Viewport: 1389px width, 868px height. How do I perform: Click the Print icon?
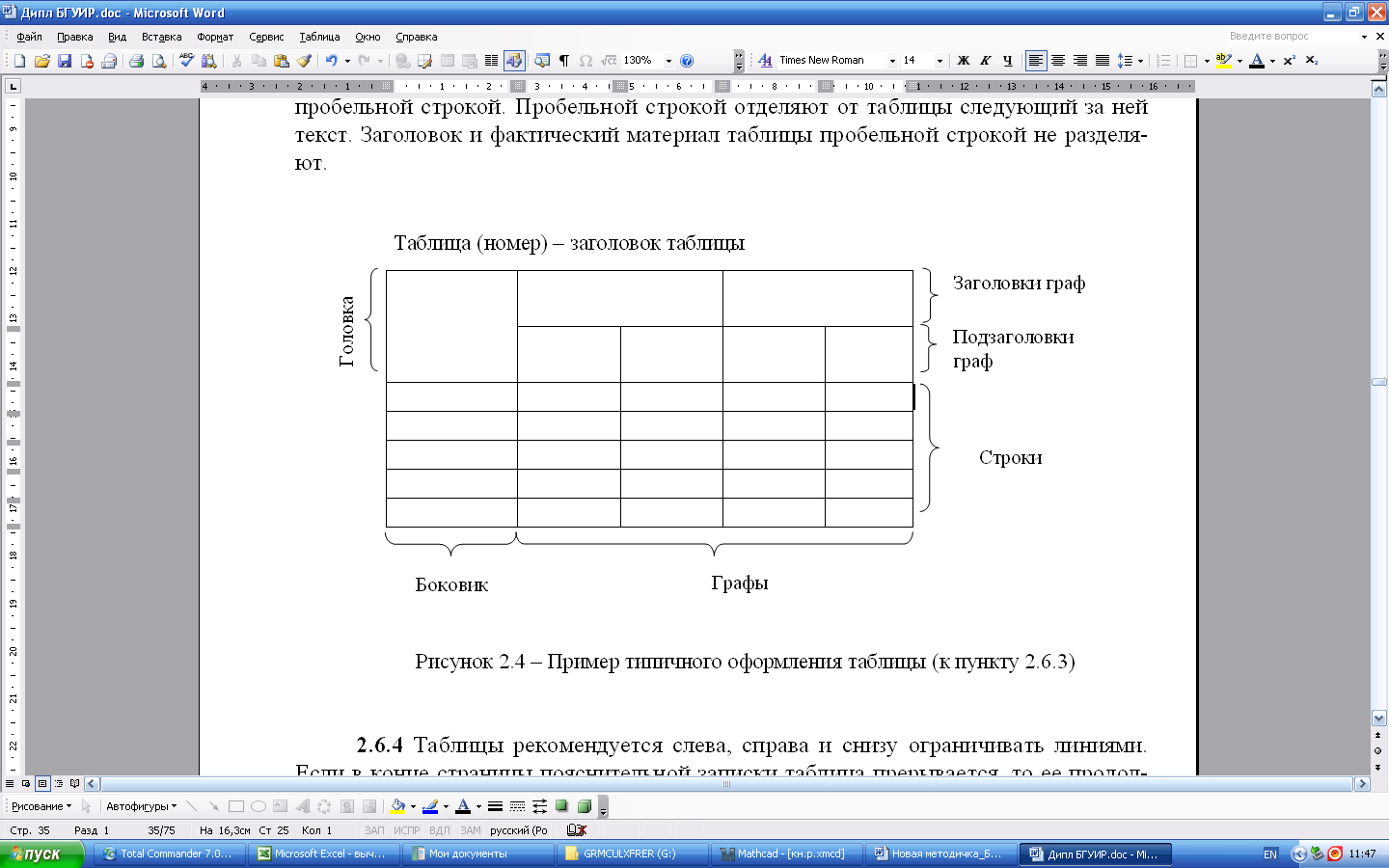136,61
